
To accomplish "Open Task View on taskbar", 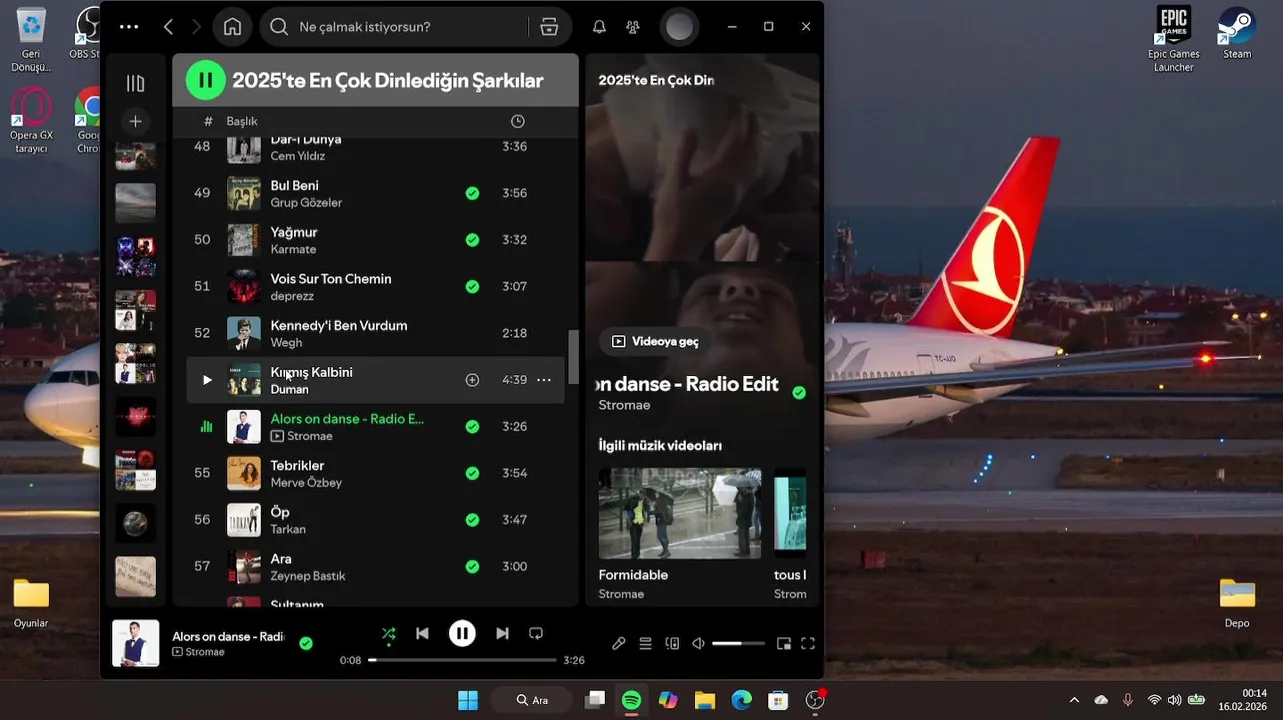I will tap(595, 700).
